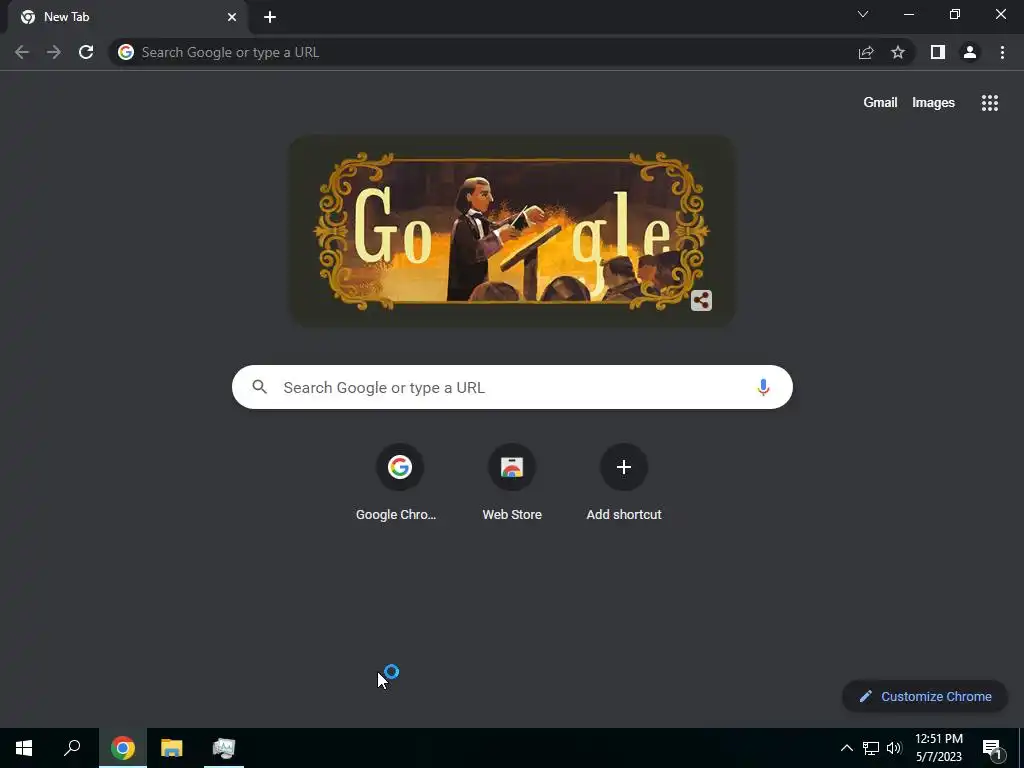The height and width of the screenshot is (768, 1024).
Task: Select the New Tab tab
Action: (x=127, y=17)
